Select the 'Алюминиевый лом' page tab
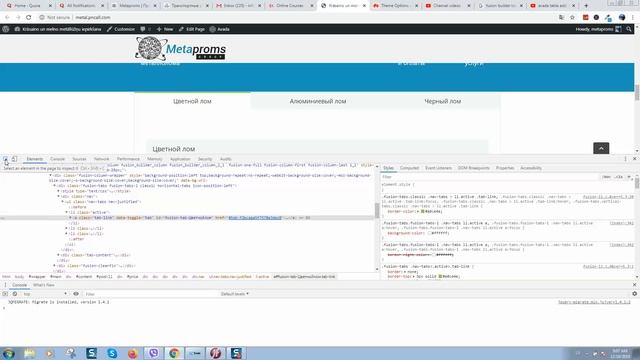640x360 pixels. (318, 101)
